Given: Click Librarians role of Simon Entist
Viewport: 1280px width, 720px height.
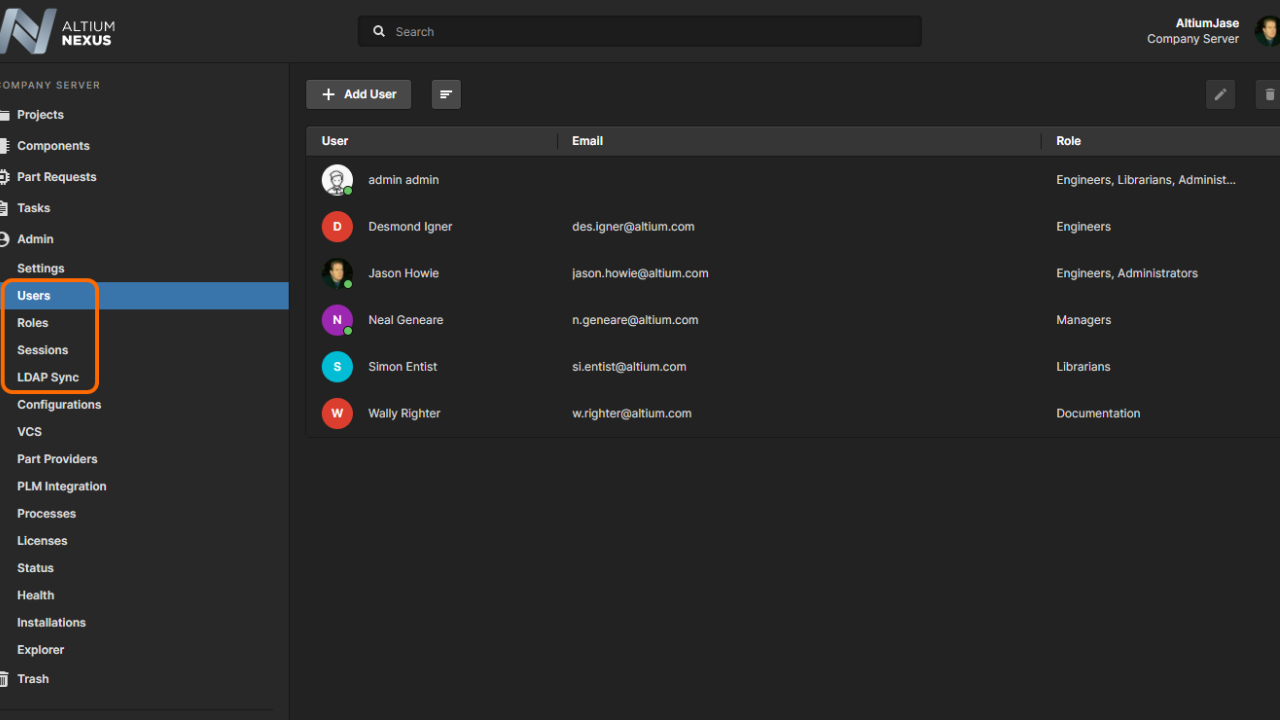Looking at the screenshot, I should pyautogui.click(x=1083, y=367).
